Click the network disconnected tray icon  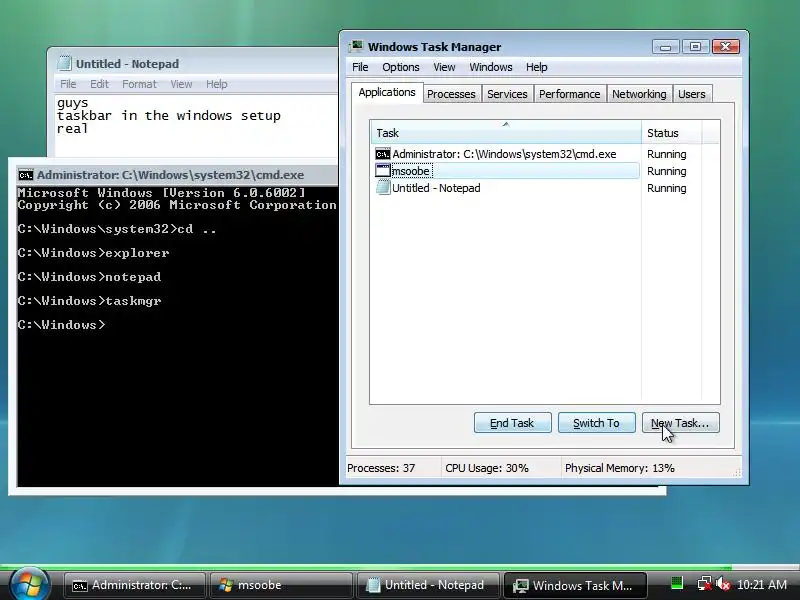[705, 584]
